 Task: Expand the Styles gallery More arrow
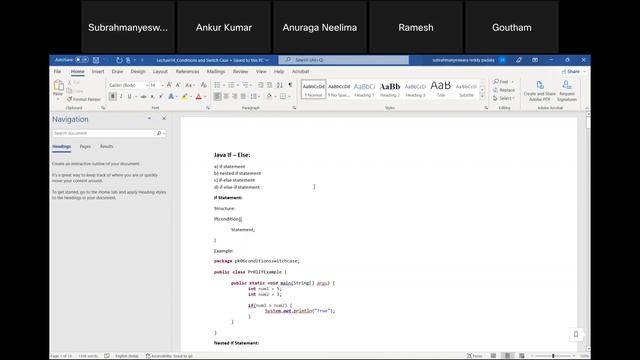point(482,96)
